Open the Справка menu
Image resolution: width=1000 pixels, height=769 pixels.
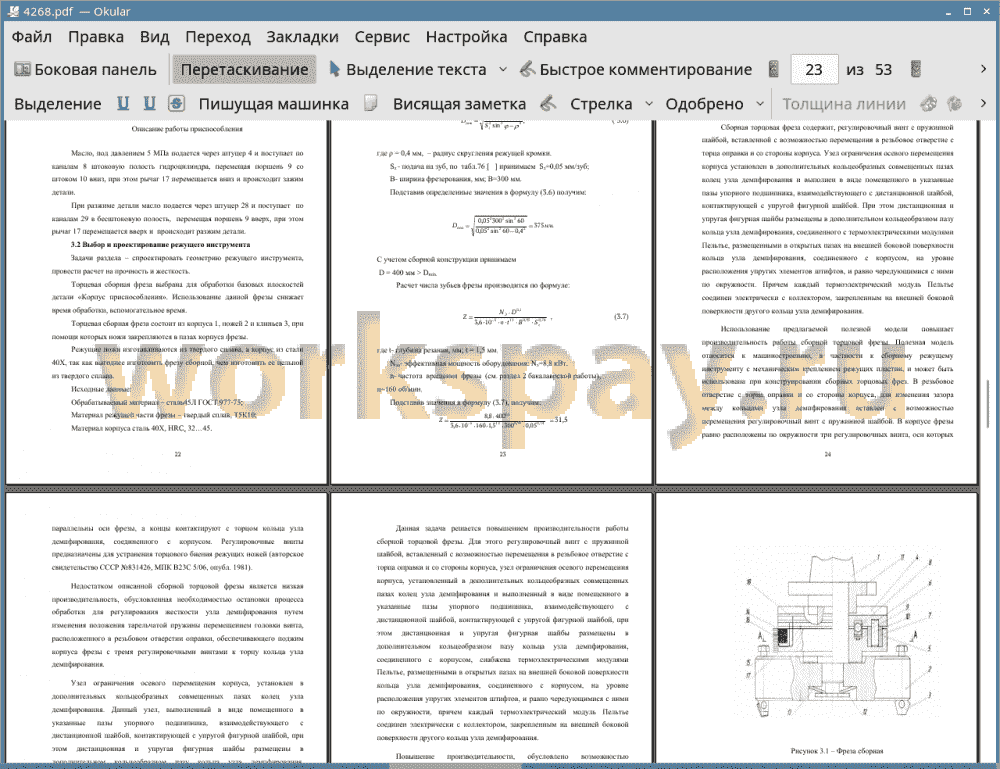(555, 37)
